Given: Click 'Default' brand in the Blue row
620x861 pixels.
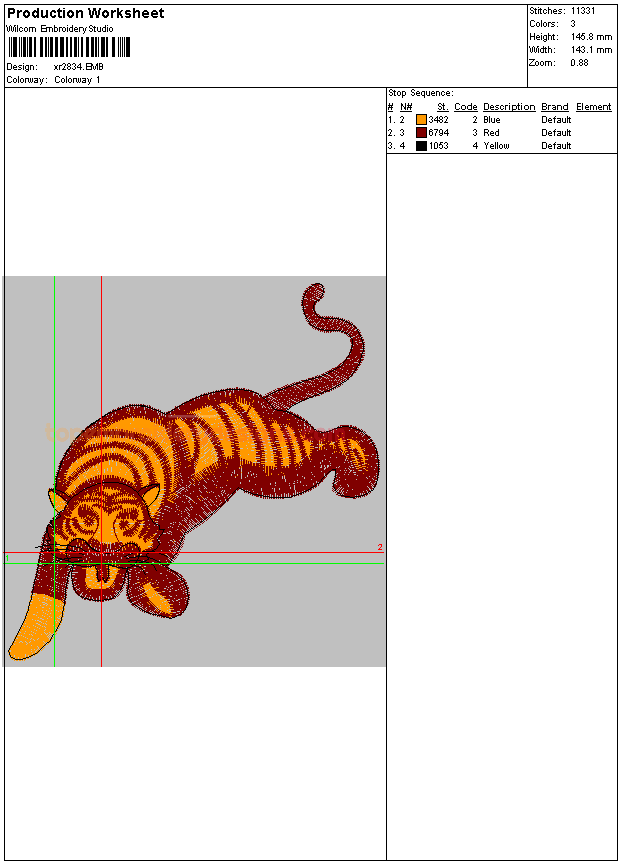Looking at the screenshot, I should [556, 120].
